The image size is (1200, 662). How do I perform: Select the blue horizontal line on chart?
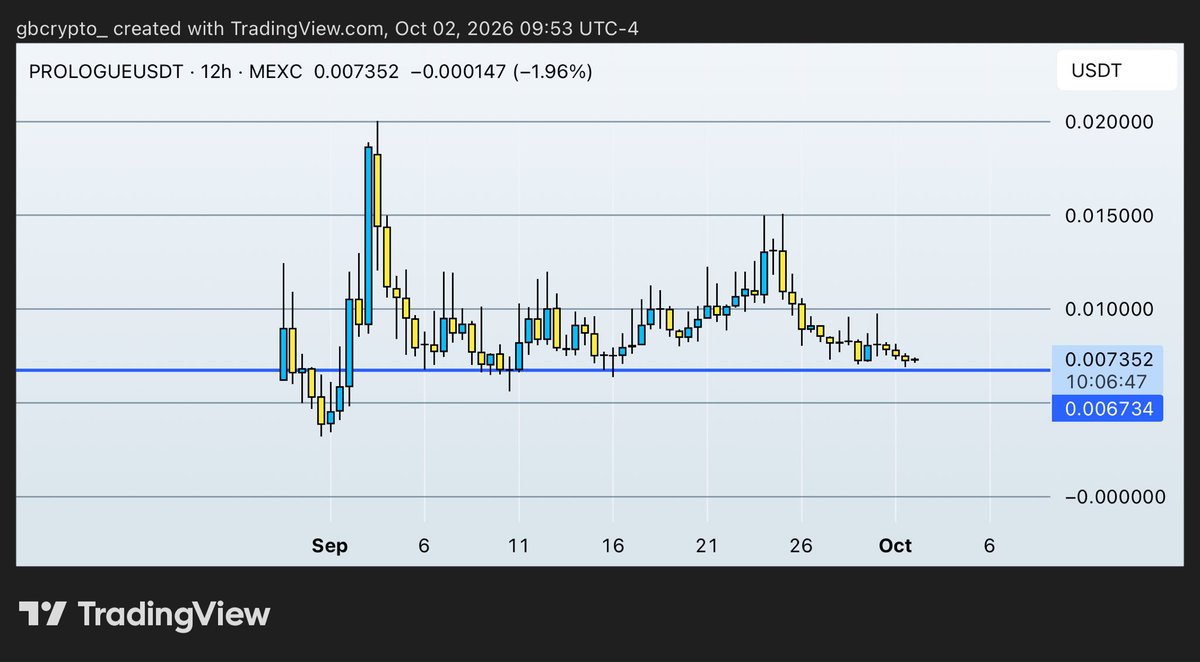(533, 370)
